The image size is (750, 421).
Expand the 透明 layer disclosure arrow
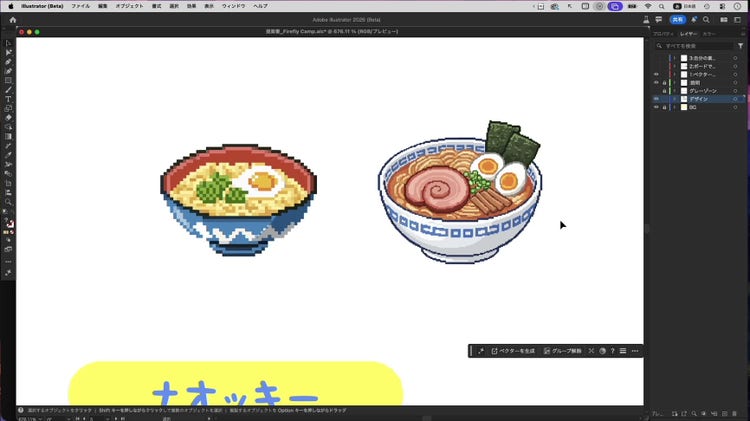674,83
